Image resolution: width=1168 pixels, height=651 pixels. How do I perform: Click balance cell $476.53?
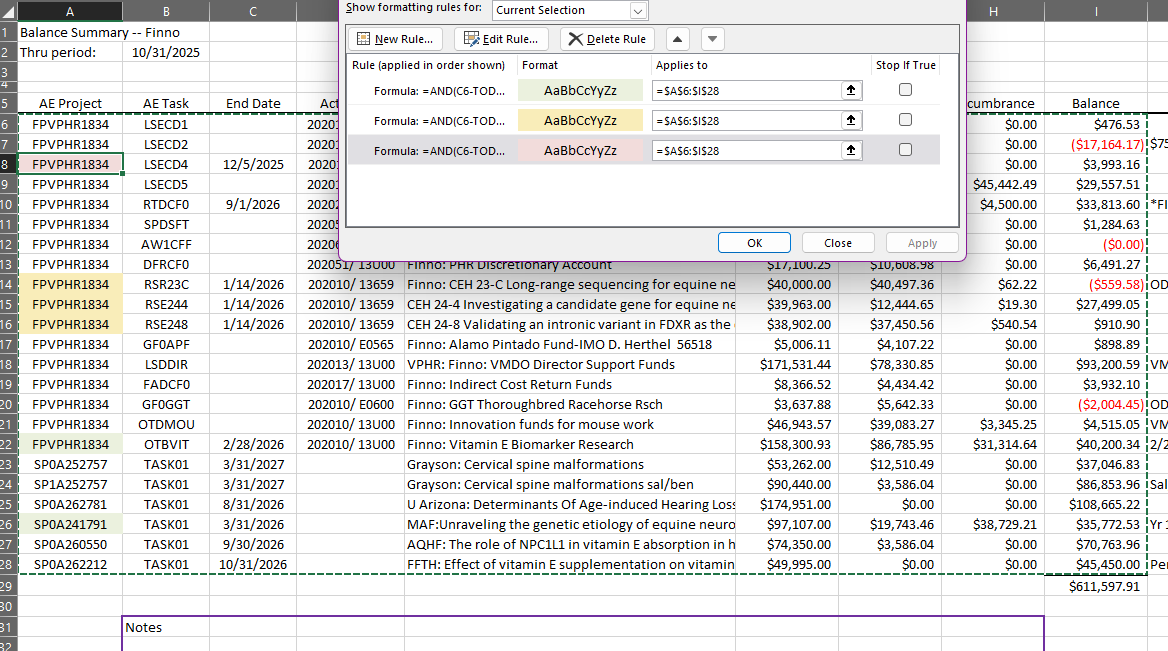coord(1096,124)
